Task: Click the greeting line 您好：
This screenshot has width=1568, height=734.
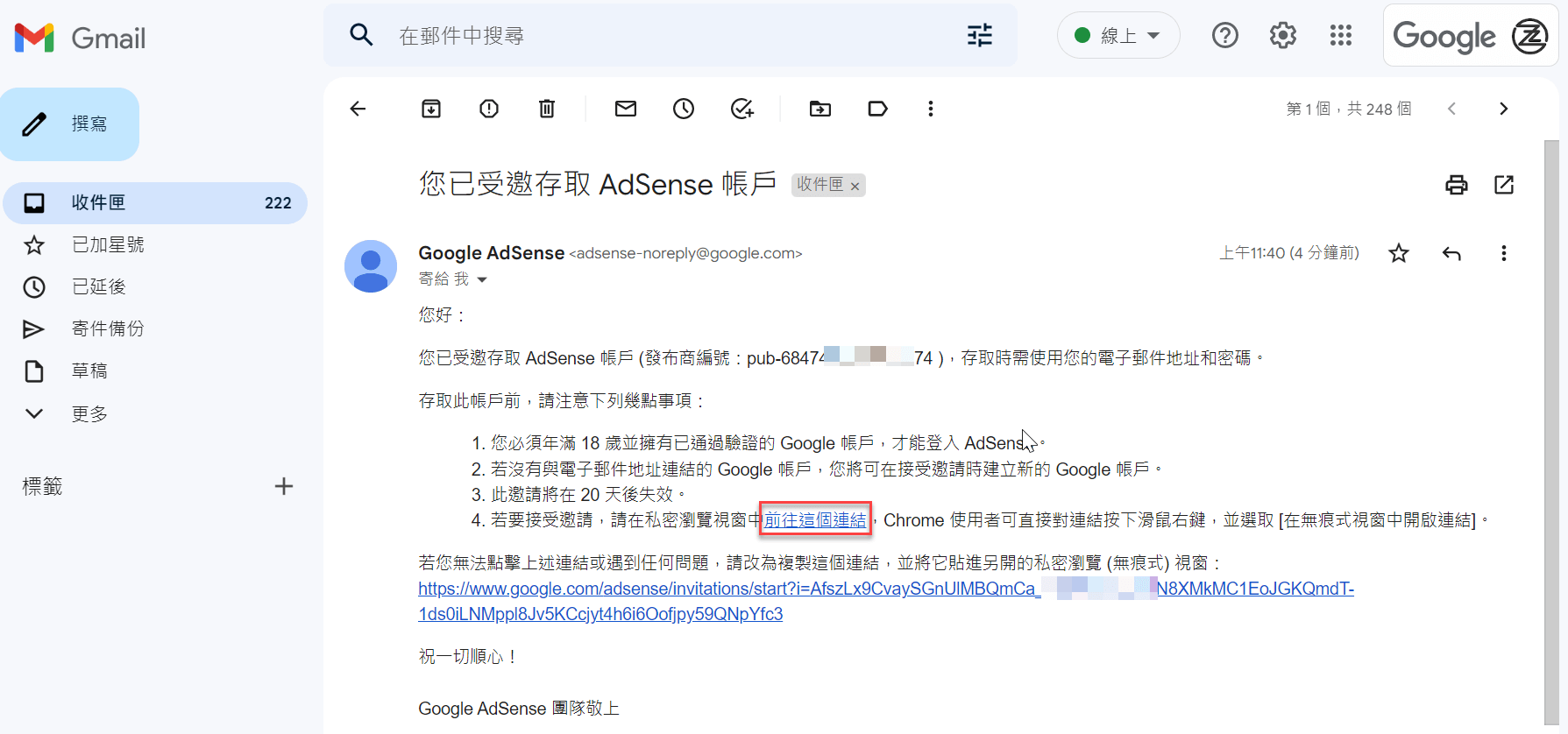Action: point(443,315)
